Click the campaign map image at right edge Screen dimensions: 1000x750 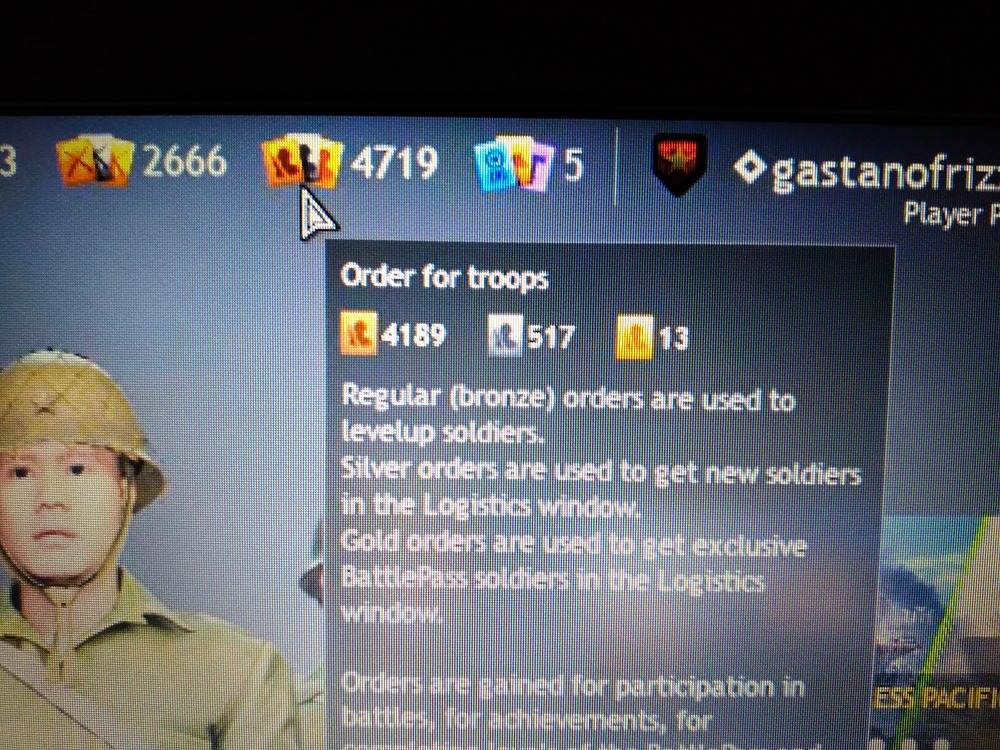(936, 631)
